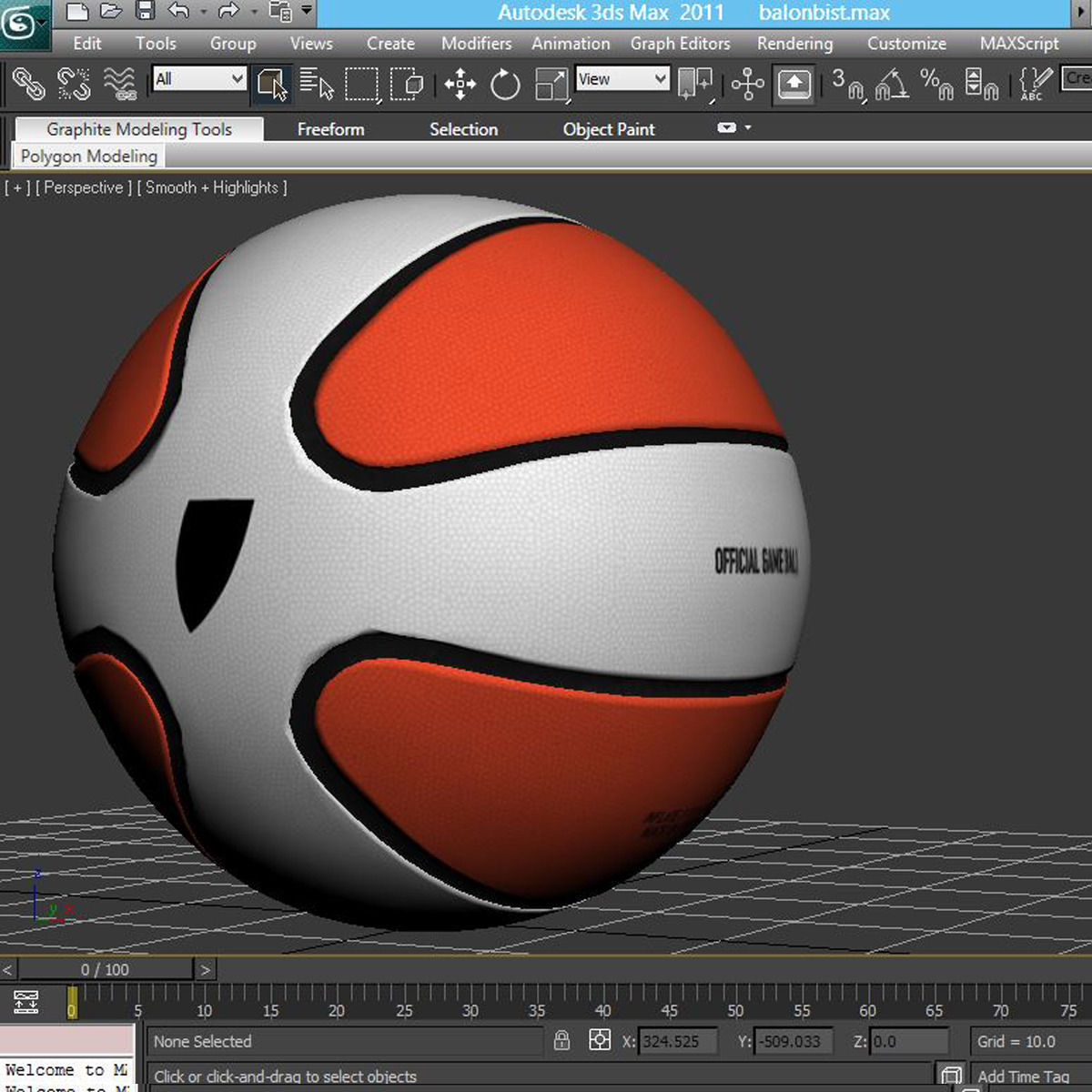
Task: Open the Create menu
Action: click(x=390, y=43)
